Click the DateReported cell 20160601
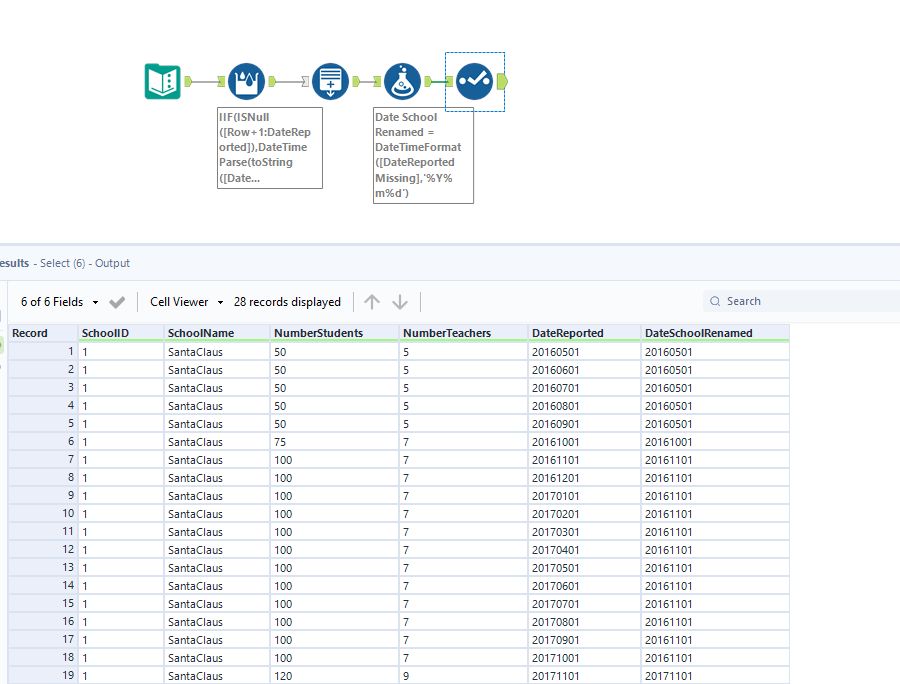 pyautogui.click(x=584, y=370)
